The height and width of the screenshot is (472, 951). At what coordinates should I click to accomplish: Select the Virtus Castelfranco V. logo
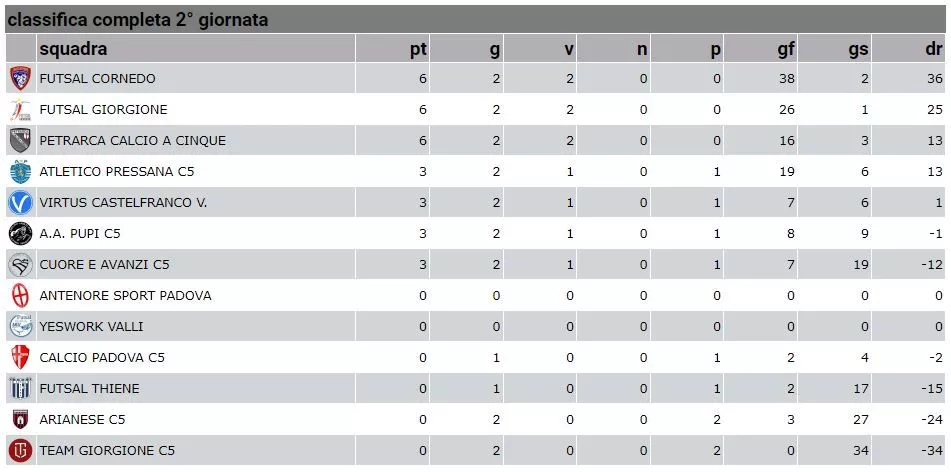coord(20,203)
